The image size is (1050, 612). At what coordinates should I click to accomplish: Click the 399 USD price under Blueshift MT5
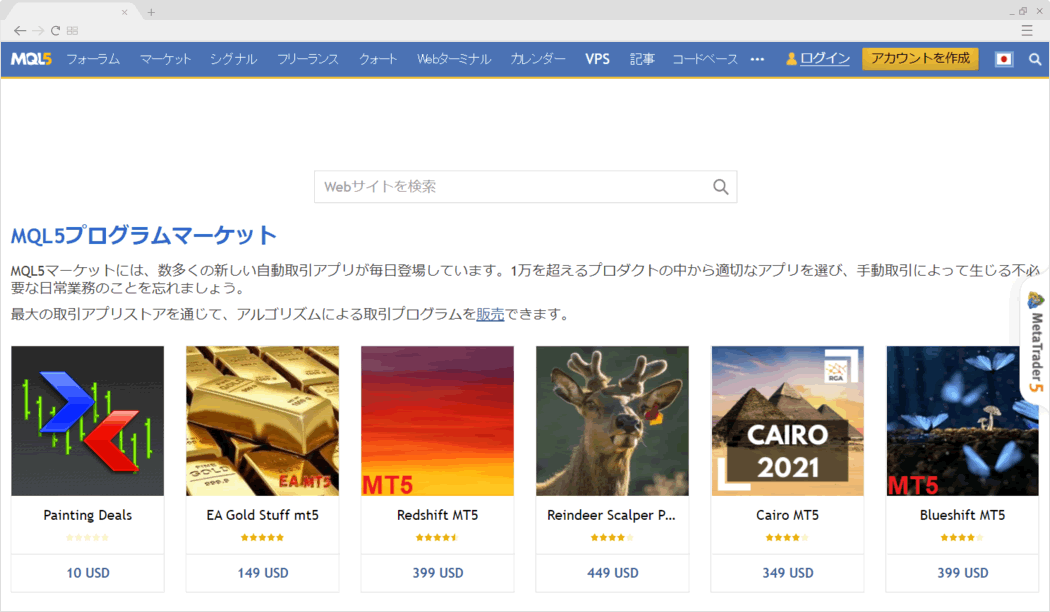[962, 573]
